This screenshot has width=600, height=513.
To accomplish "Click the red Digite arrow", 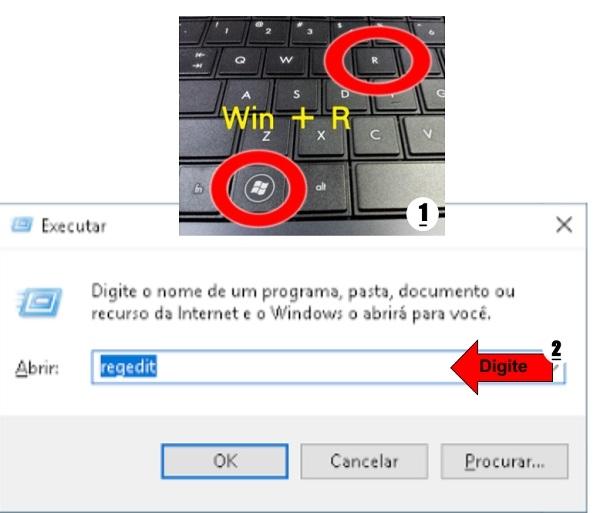I will coord(502,367).
